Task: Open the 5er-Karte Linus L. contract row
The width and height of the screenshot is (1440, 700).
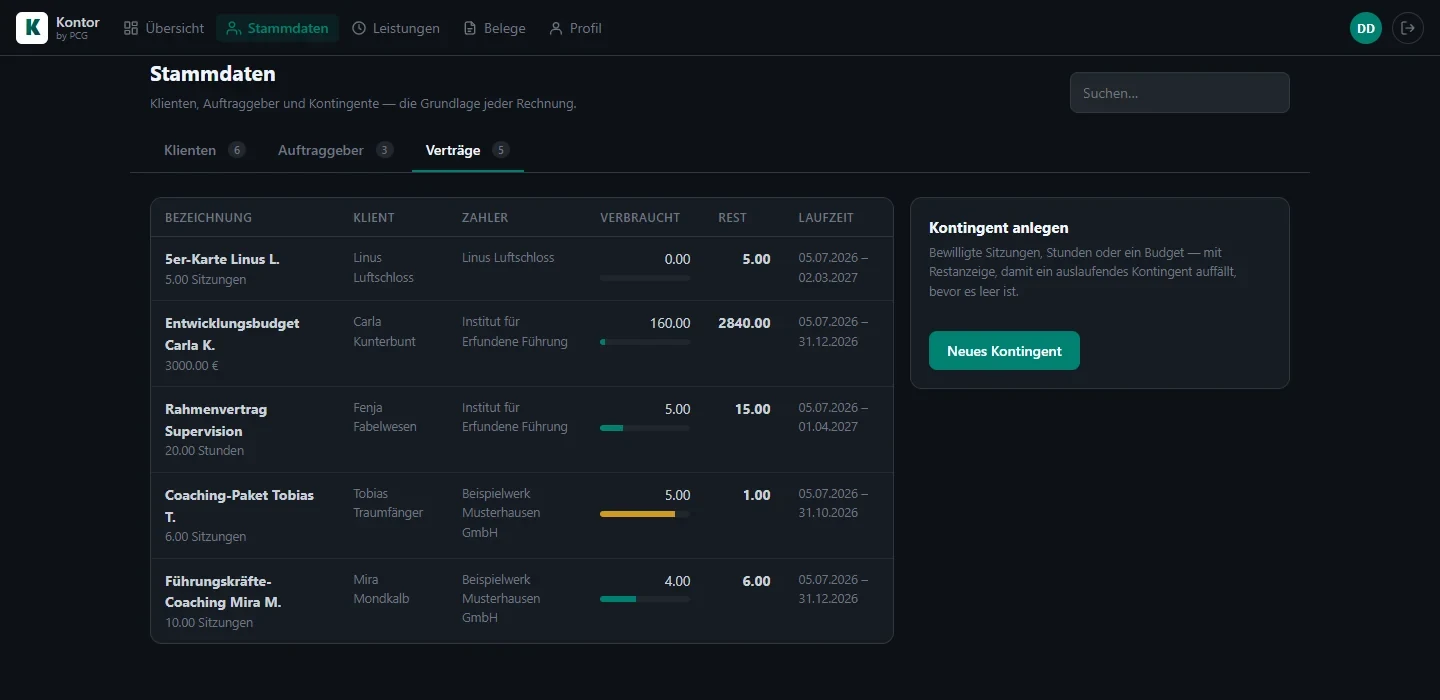Action: [x=522, y=269]
